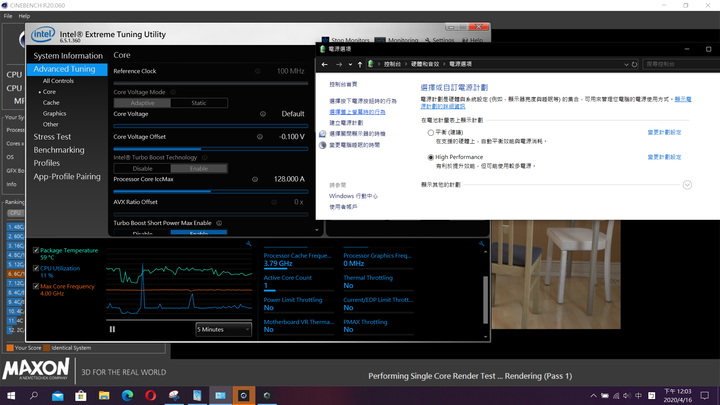
Task: Enable Turbo Boost Short Power Max
Action: (199, 233)
